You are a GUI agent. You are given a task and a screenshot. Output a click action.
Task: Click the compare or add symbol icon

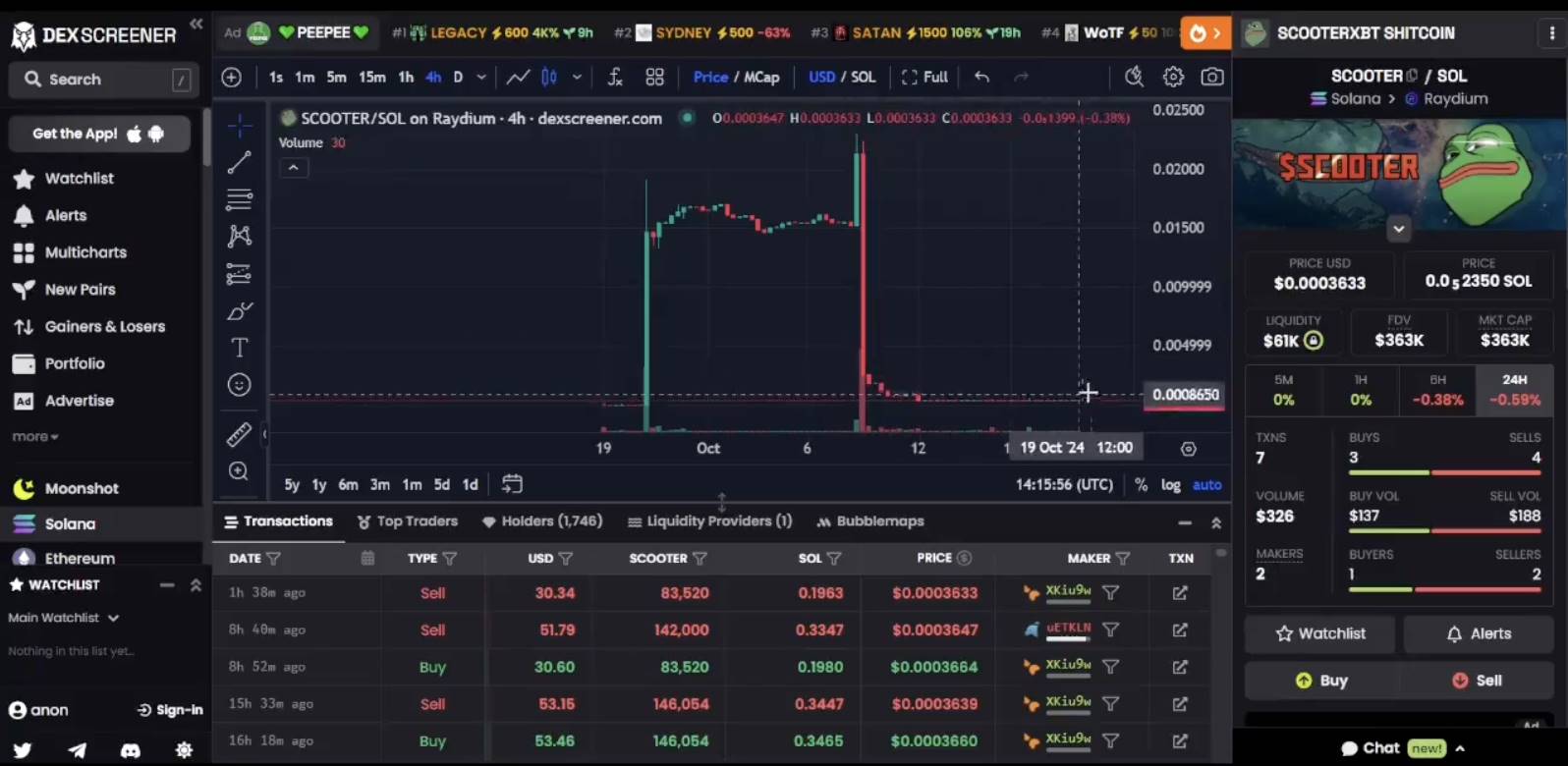[x=232, y=77]
